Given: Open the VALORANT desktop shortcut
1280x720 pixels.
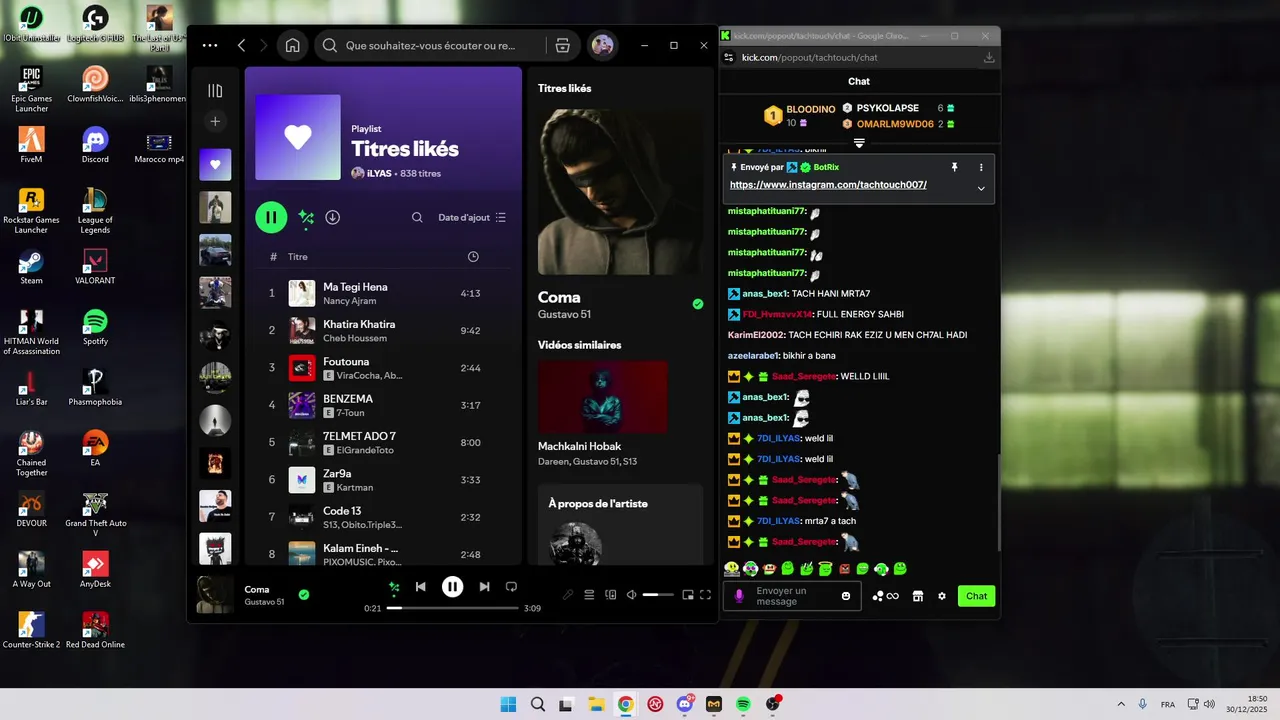Looking at the screenshot, I should 95,266.
